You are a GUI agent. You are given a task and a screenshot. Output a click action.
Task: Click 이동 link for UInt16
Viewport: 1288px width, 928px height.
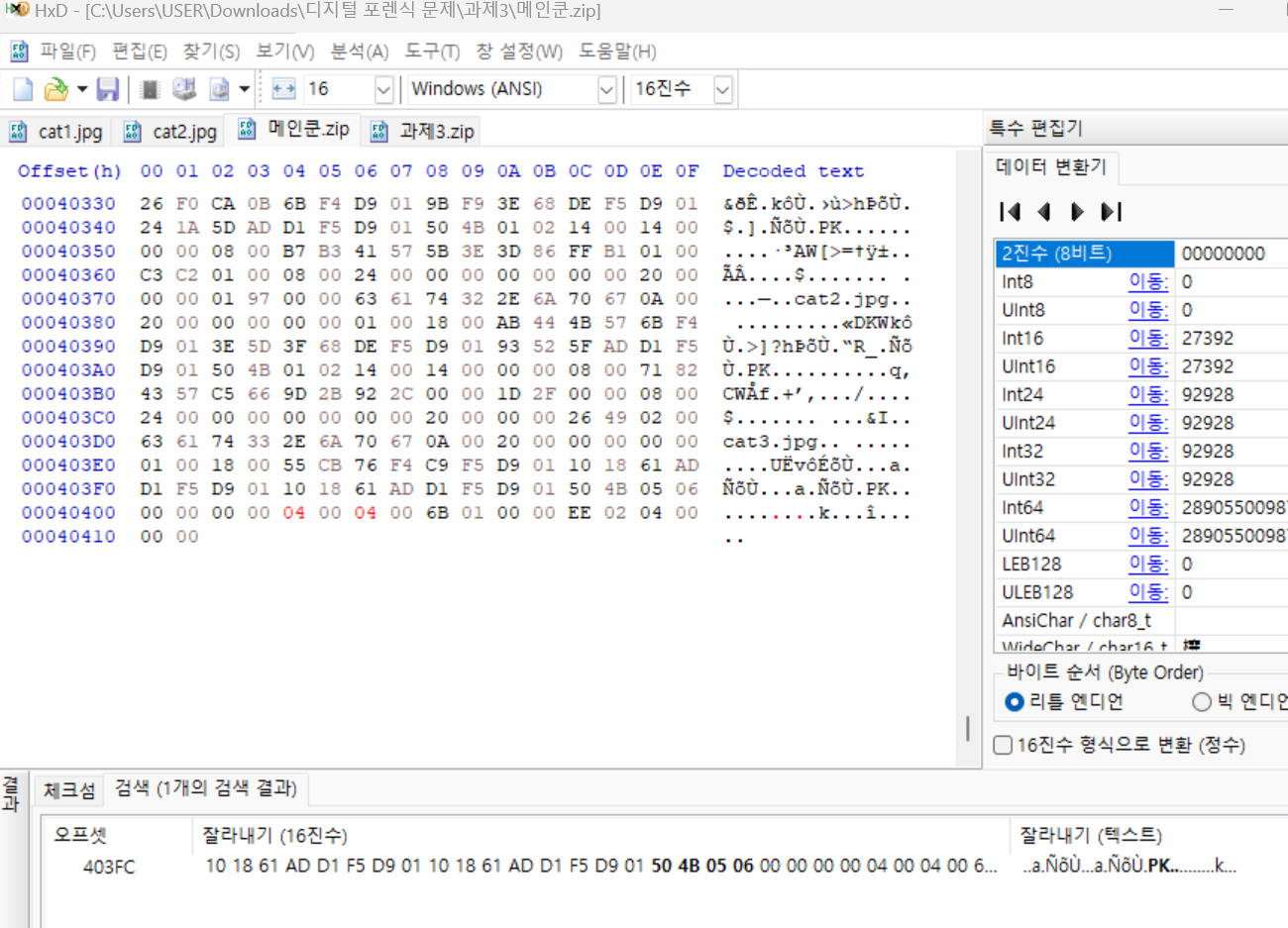point(1148,366)
